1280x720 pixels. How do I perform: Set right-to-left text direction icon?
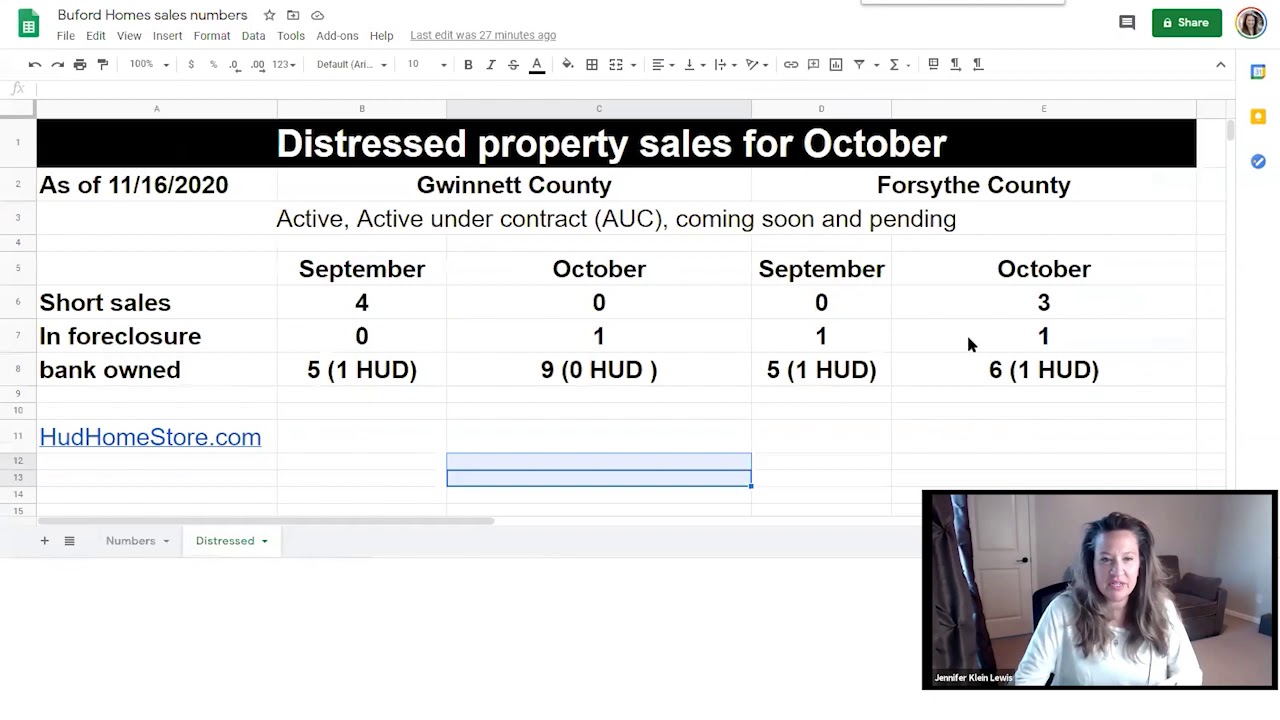tap(978, 64)
